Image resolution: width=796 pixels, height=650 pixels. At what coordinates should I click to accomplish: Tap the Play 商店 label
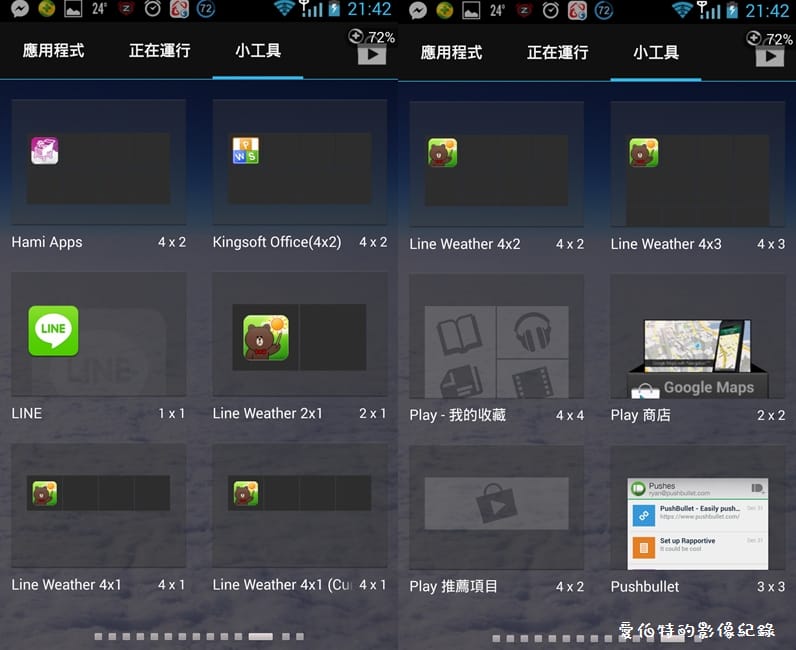(641, 415)
